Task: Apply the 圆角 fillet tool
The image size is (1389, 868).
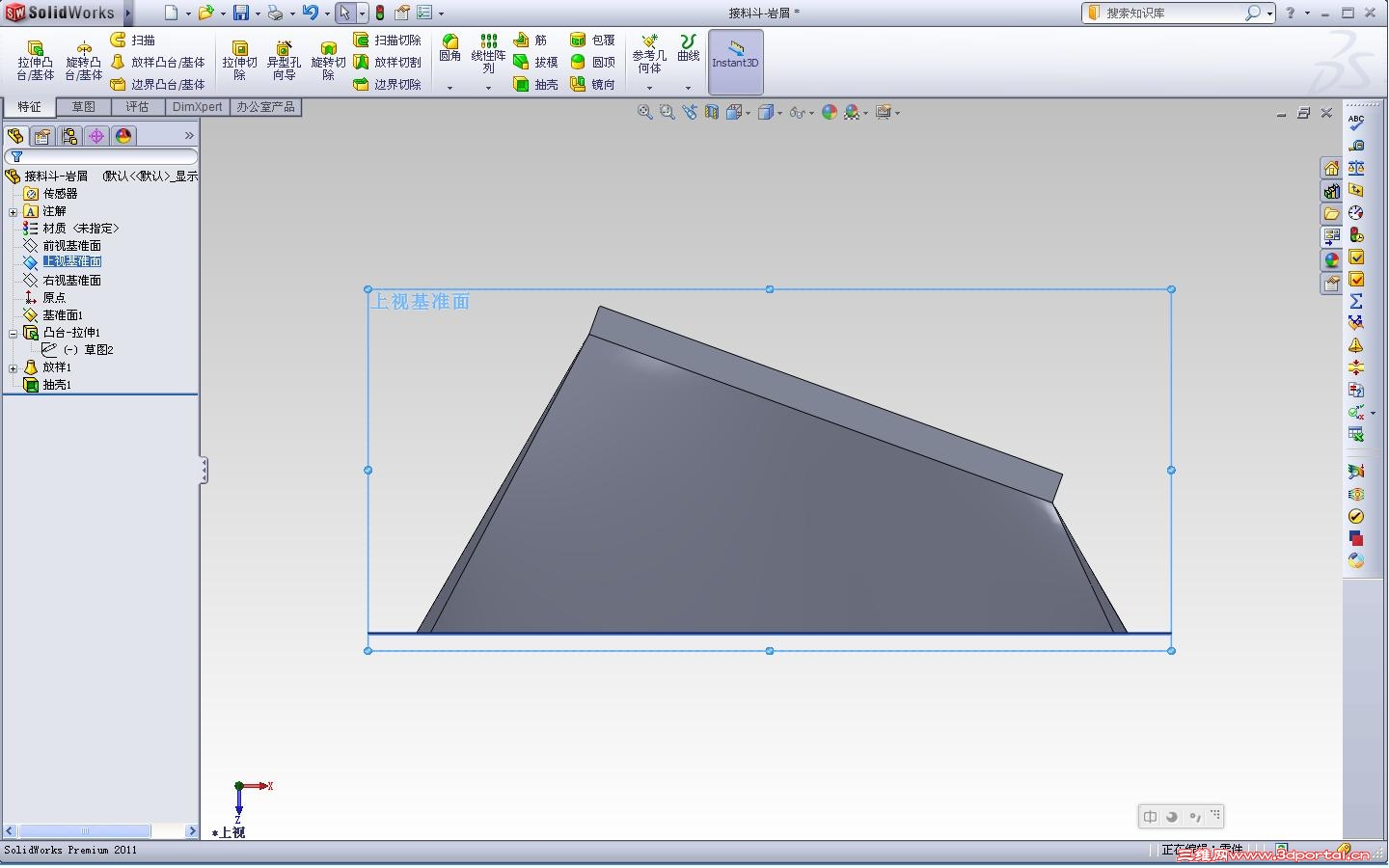Action: (449, 48)
